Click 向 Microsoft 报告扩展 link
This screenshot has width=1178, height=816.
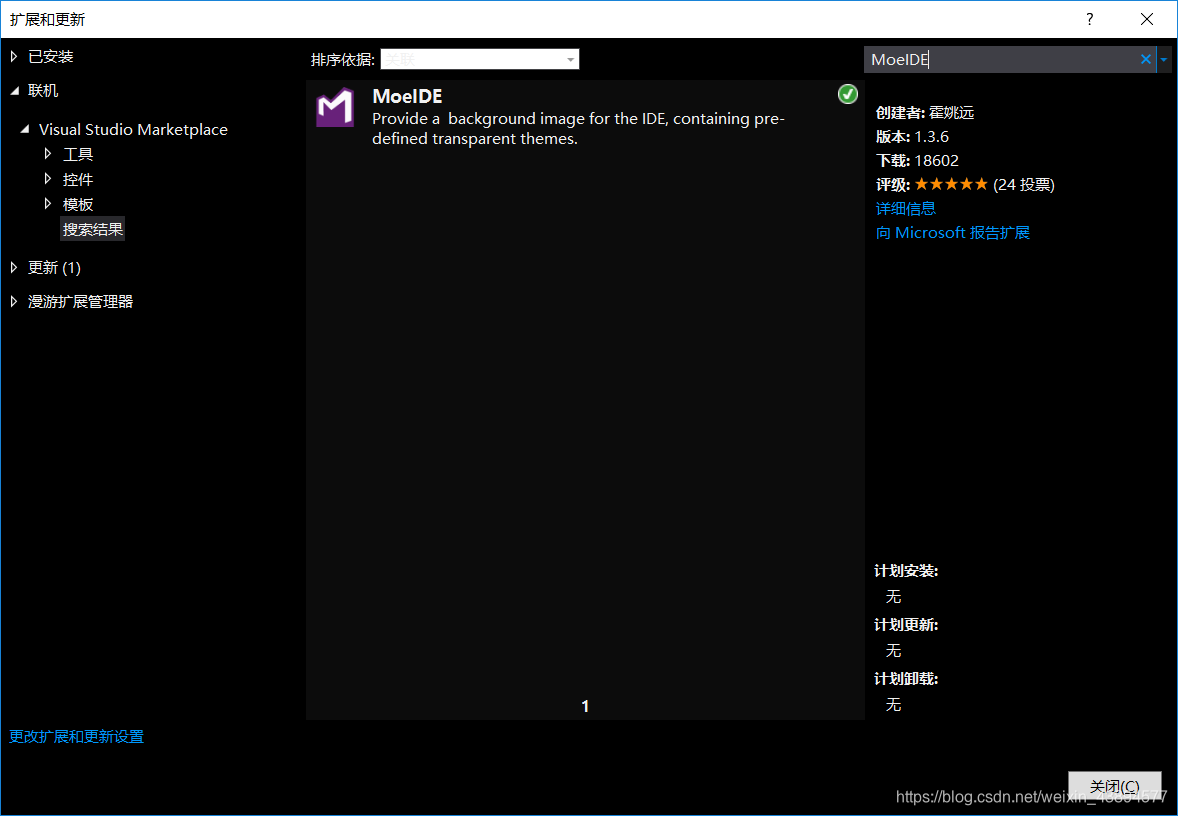[x=953, y=233]
